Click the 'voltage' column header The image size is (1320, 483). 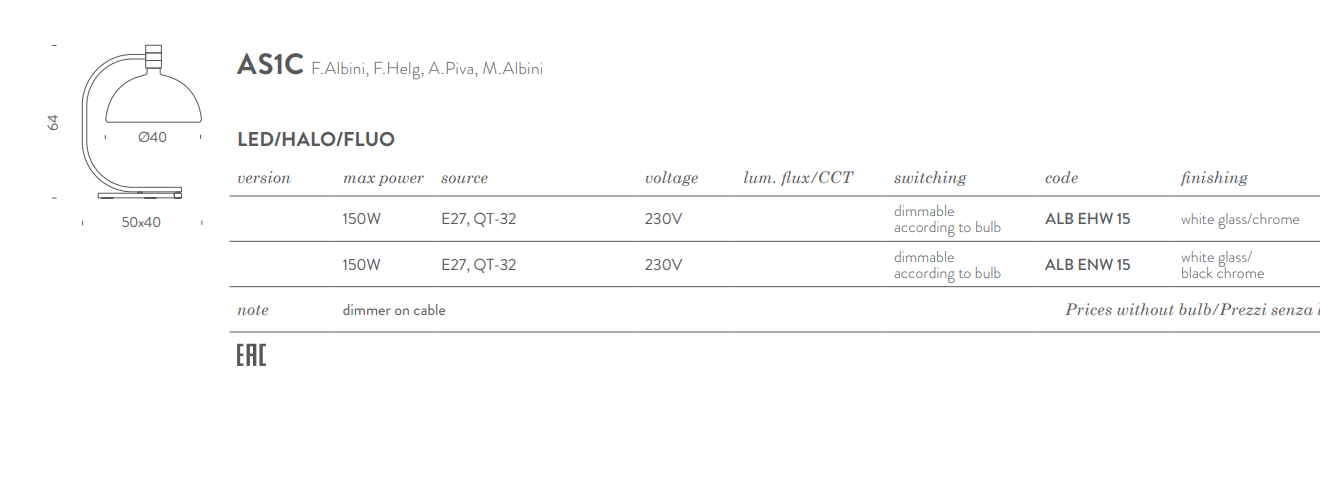tap(671, 178)
